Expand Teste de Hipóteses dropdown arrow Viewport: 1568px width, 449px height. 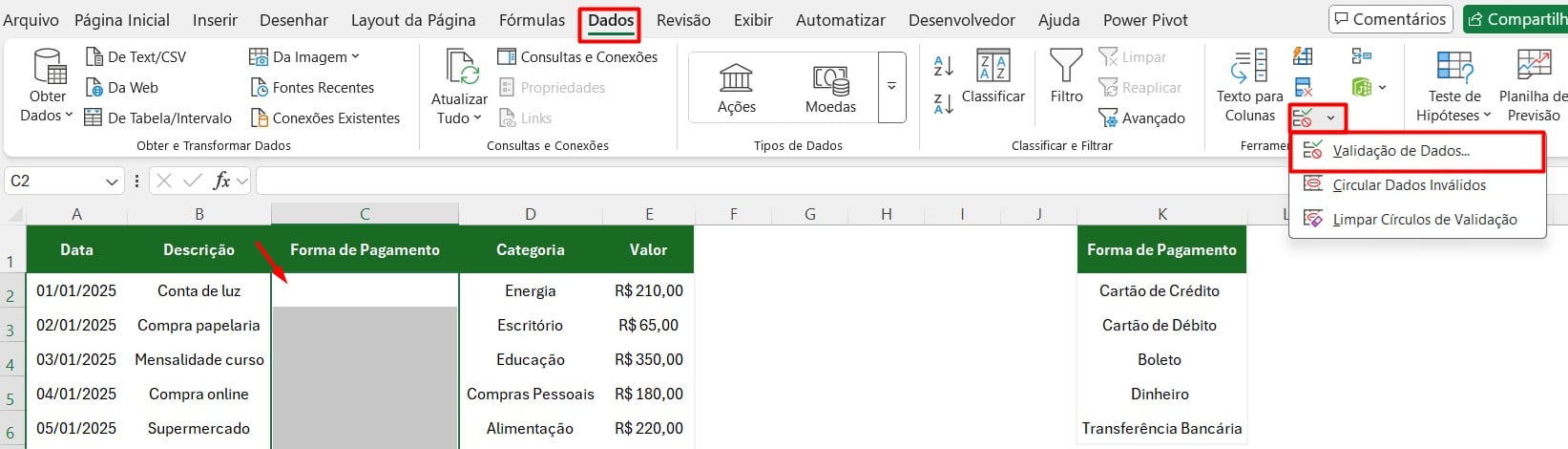[1487, 116]
